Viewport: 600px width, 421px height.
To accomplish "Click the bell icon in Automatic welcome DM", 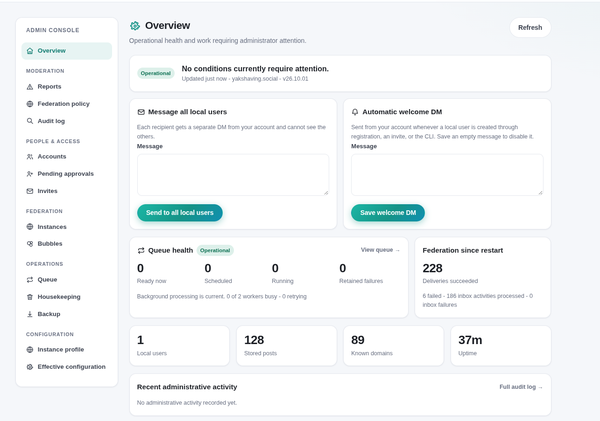I will tap(355, 112).
